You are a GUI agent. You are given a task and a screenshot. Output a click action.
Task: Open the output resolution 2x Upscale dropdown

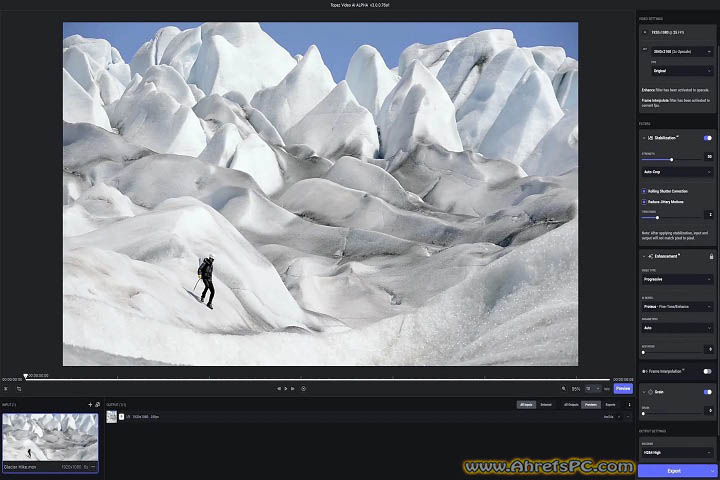[682, 51]
